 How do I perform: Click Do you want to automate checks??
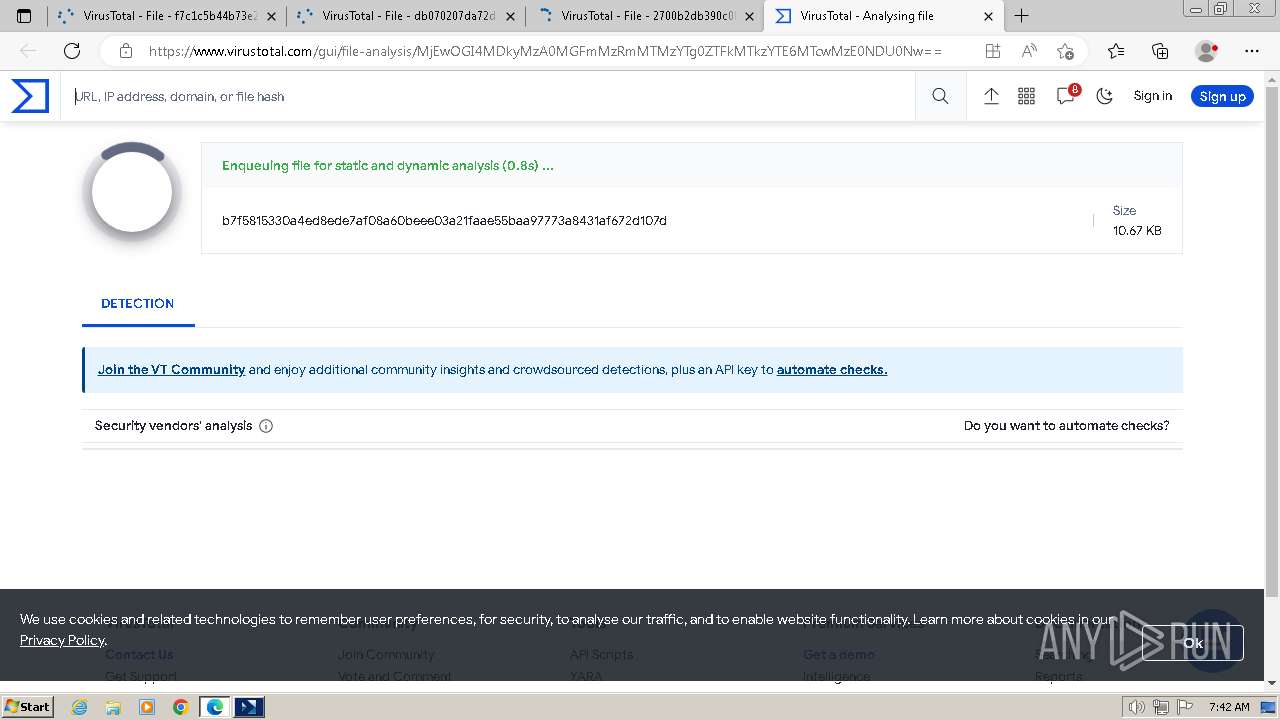point(1066,426)
